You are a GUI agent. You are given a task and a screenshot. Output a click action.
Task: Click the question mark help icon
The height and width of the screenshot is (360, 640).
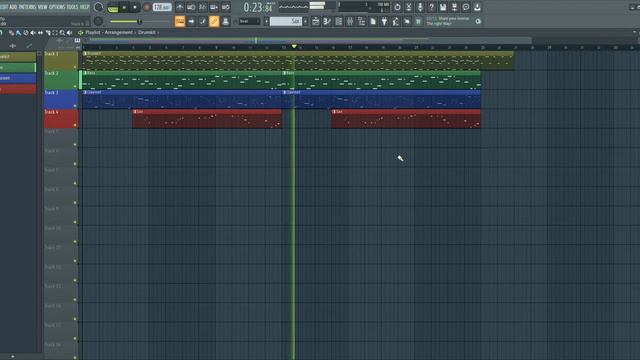[431, 7]
